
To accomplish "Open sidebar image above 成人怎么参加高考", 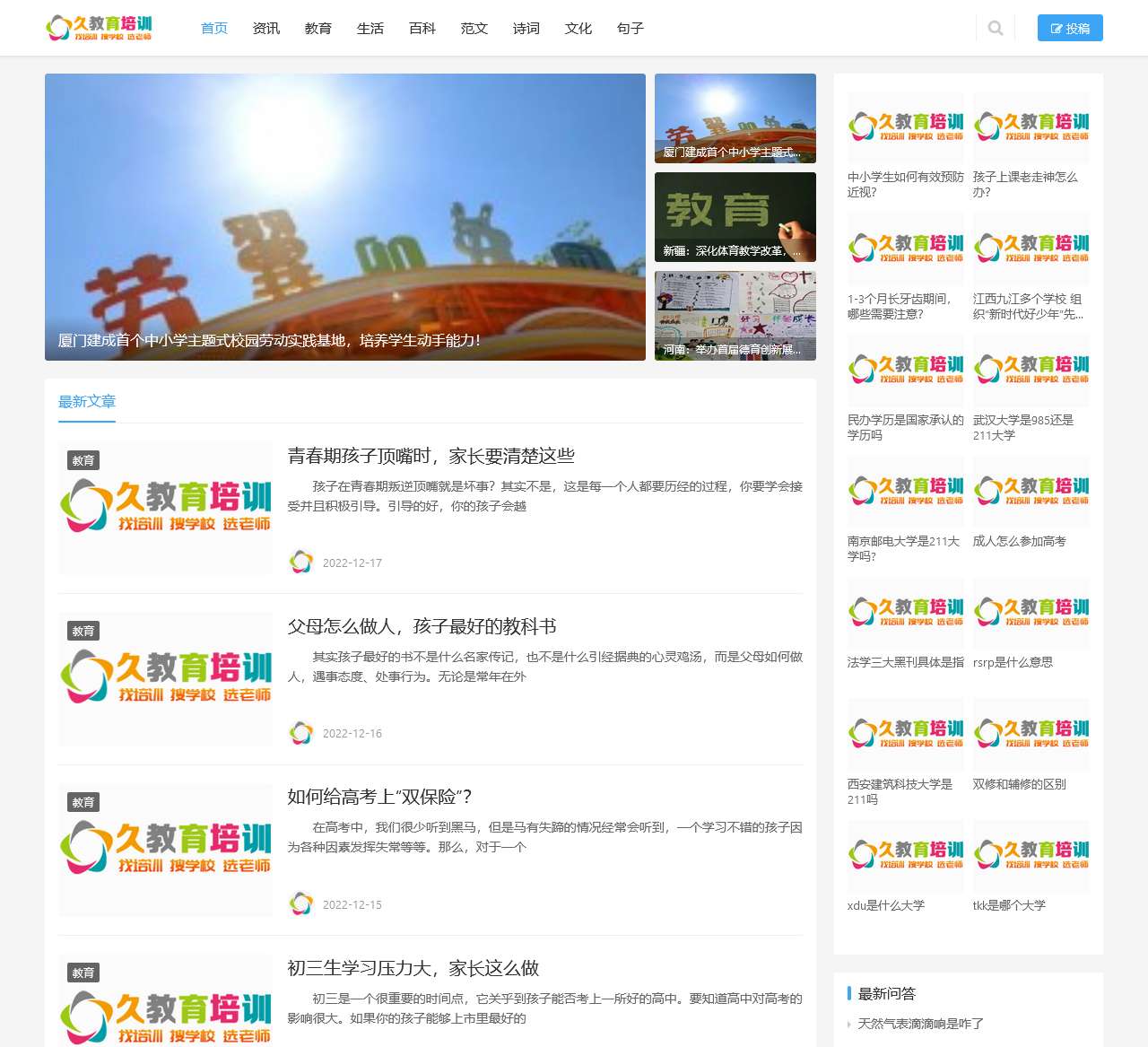I will pyautogui.click(x=1031, y=491).
